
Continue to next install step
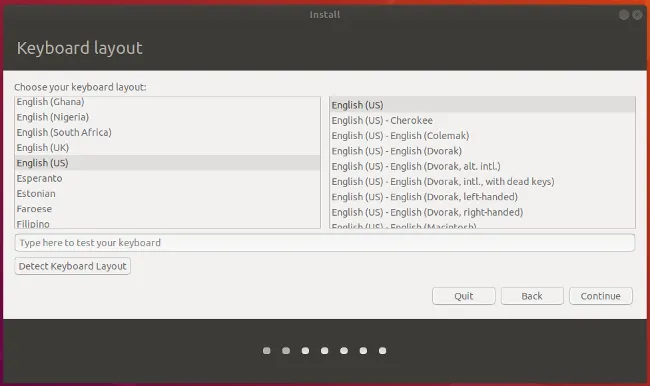click(601, 296)
